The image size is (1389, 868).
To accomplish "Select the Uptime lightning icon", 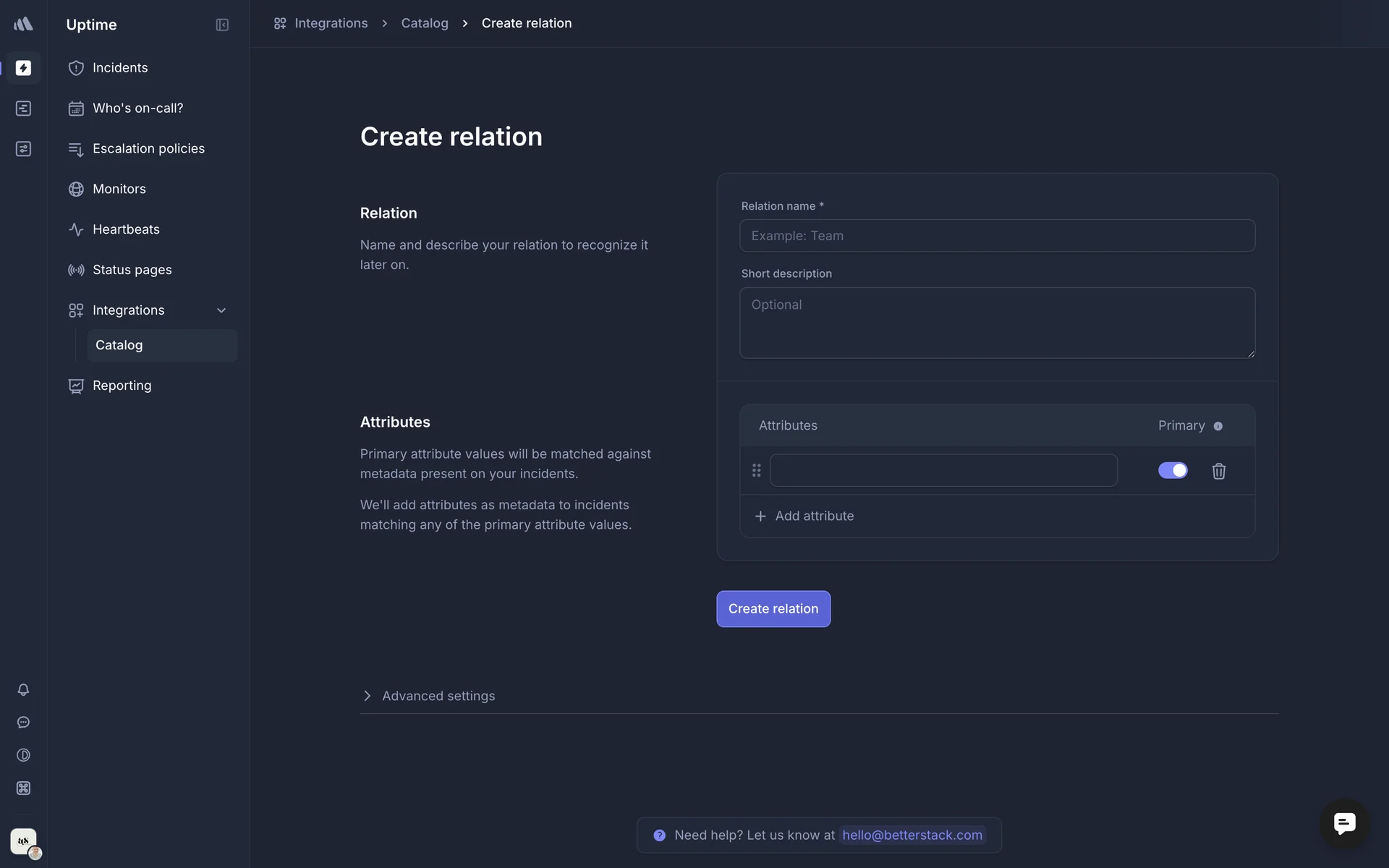I will click(23, 68).
